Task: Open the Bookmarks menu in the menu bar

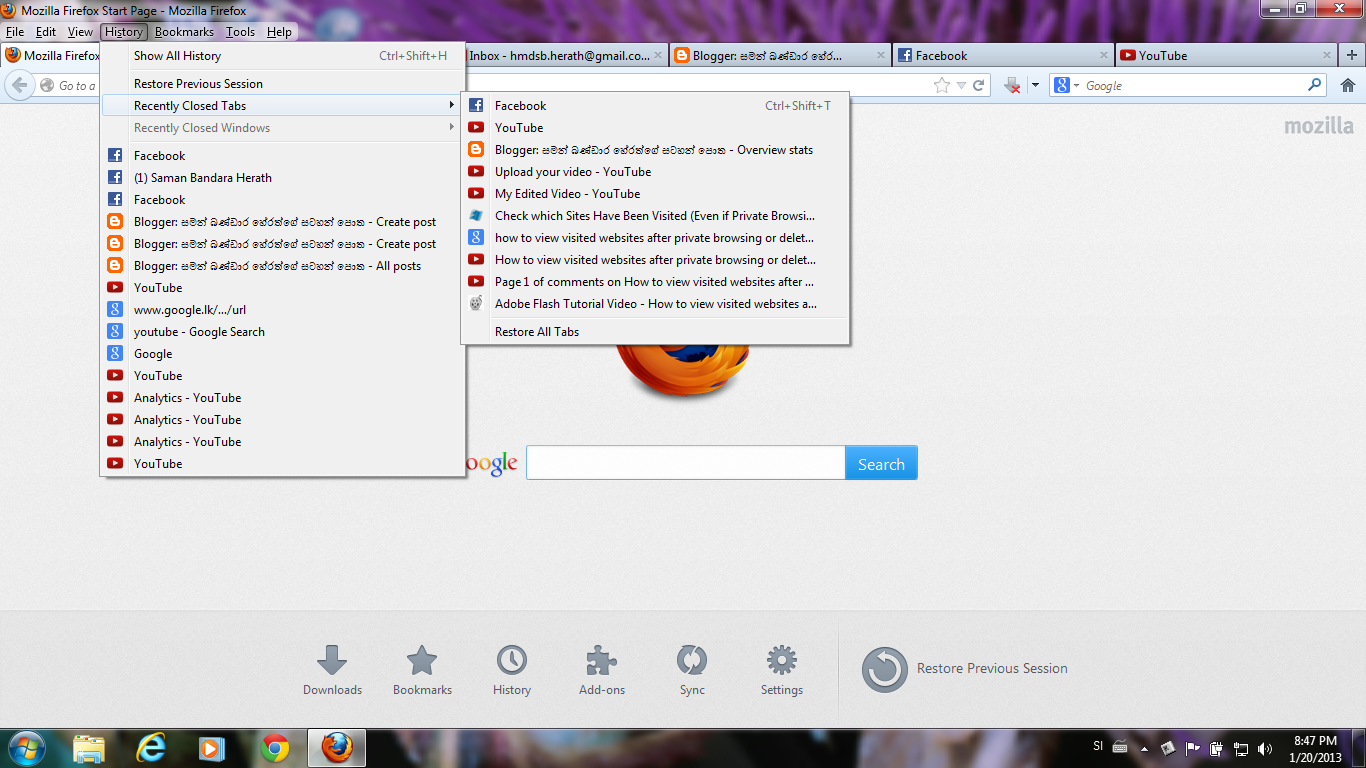Action: (x=184, y=32)
